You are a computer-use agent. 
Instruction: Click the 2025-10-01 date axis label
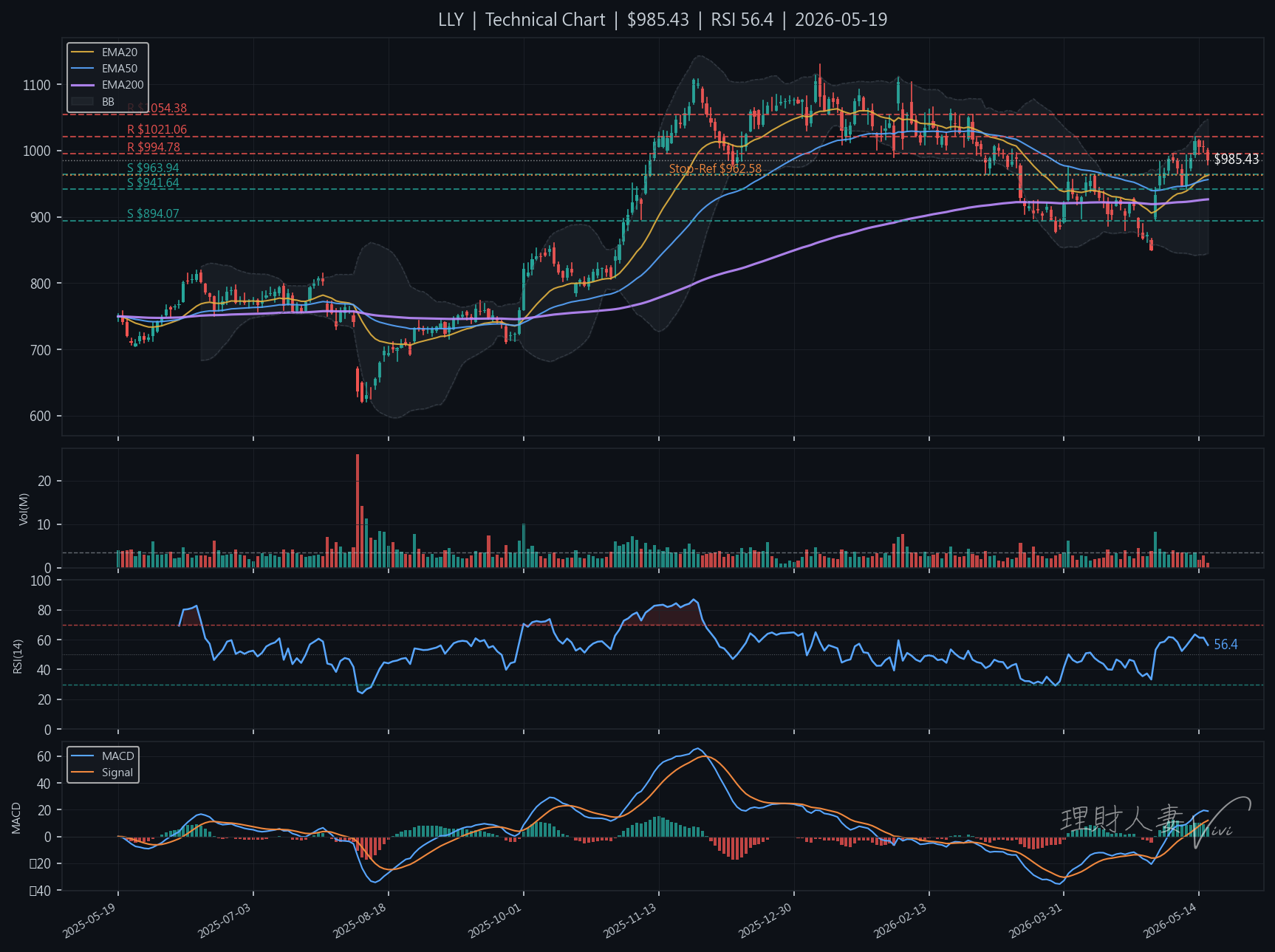click(495, 921)
